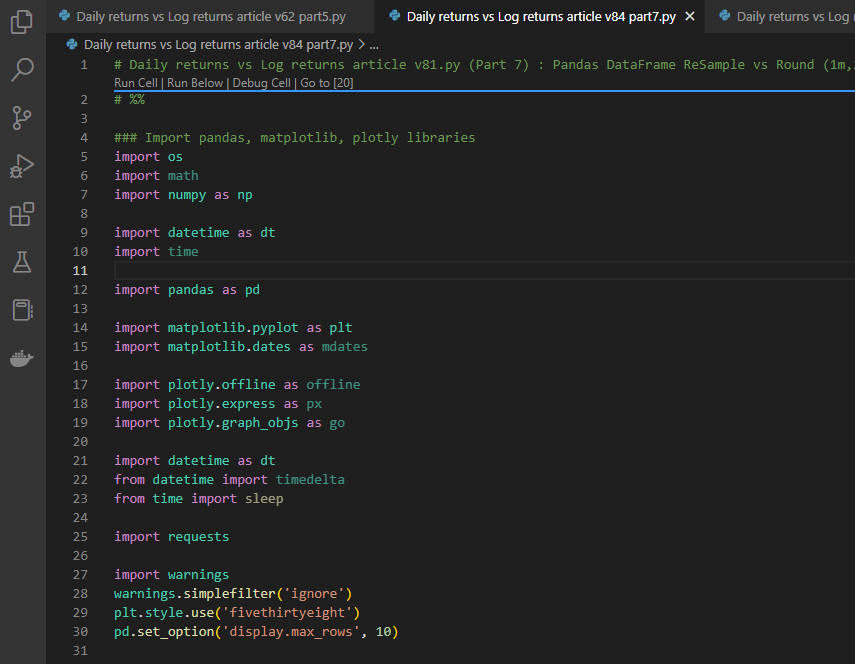Close the v84 part7.py tab
This screenshot has width=855, height=664.
[690, 16]
